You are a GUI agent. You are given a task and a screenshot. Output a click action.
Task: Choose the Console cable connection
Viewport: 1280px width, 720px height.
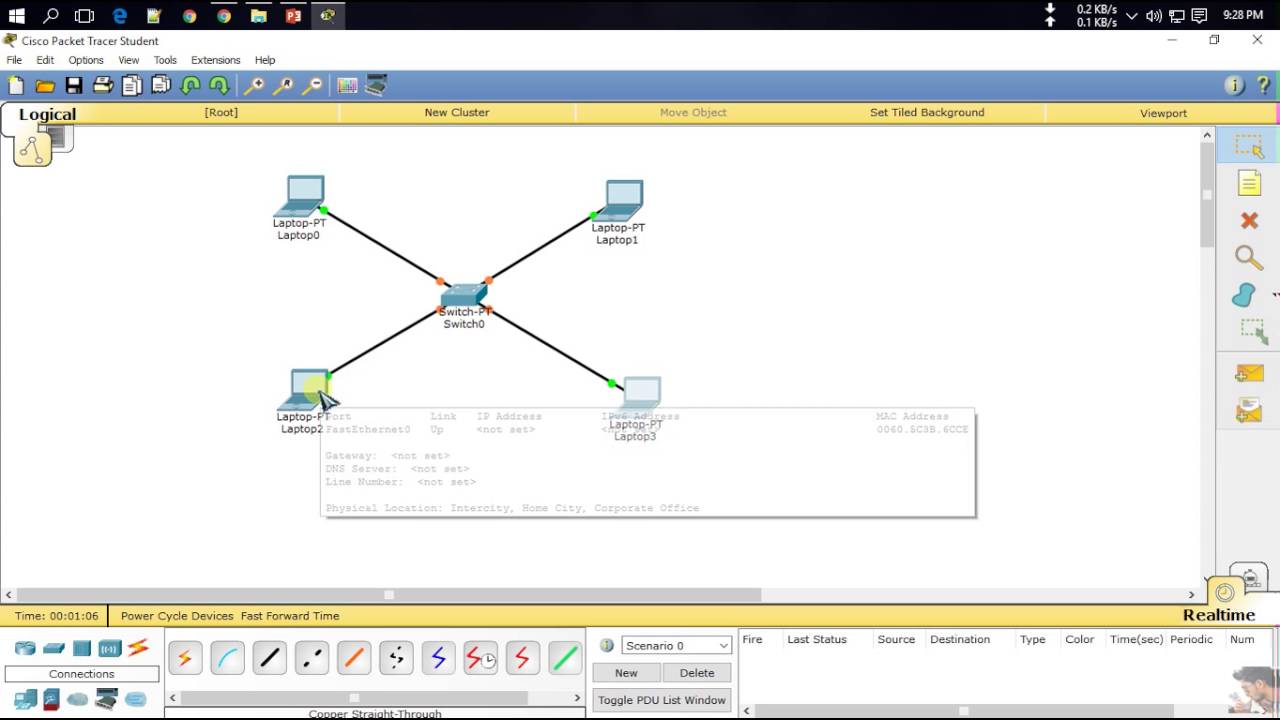228,658
